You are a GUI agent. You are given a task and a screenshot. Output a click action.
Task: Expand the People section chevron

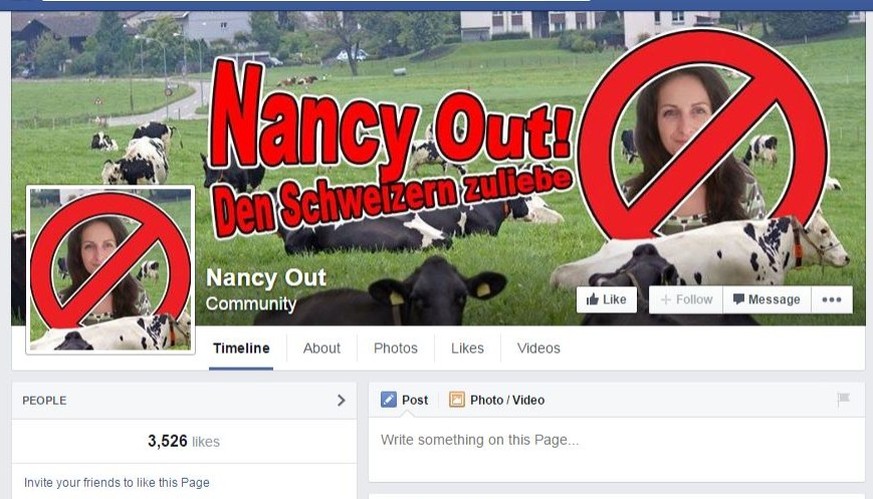[x=341, y=400]
